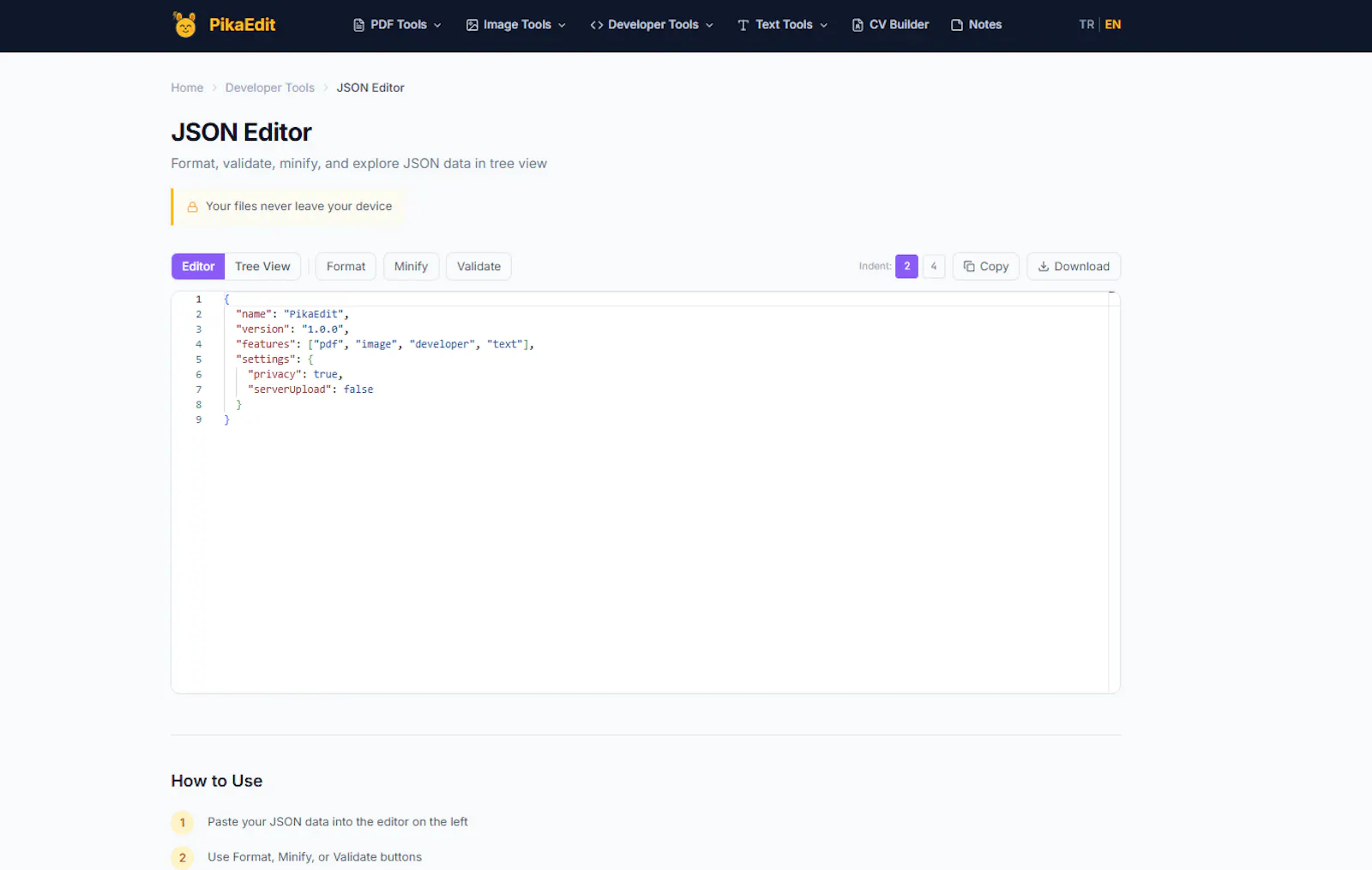Viewport: 1372px width, 870px height.
Task: Expand the PDF Tools dropdown chevron
Action: [x=437, y=25]
